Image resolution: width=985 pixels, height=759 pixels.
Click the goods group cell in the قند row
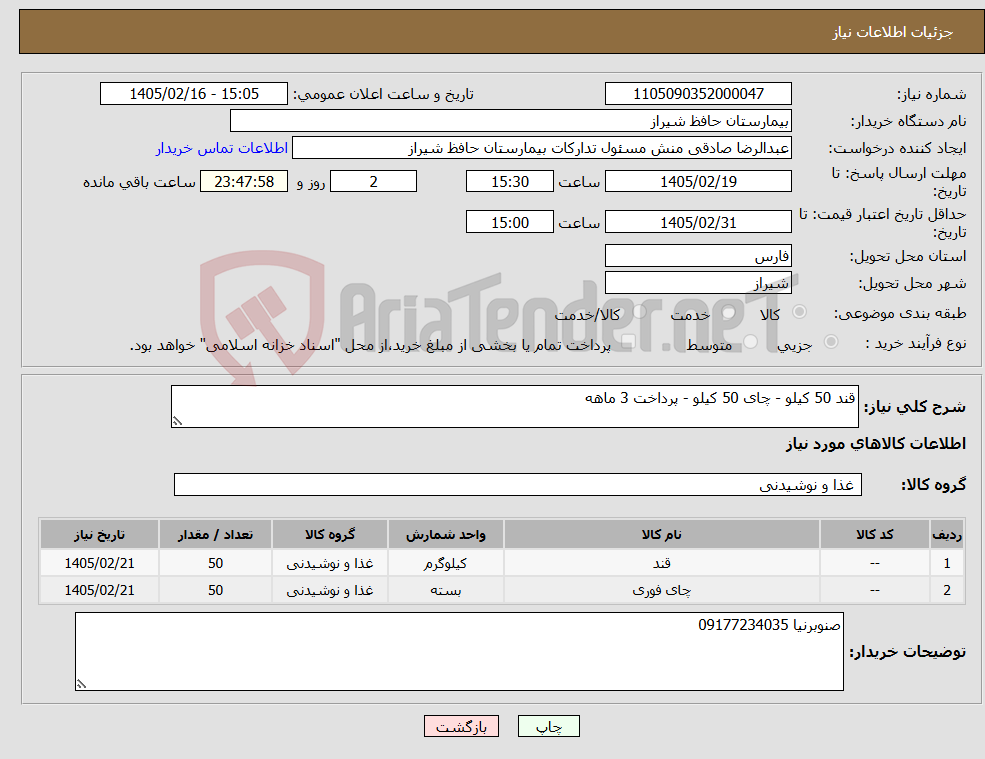point(330,563)
